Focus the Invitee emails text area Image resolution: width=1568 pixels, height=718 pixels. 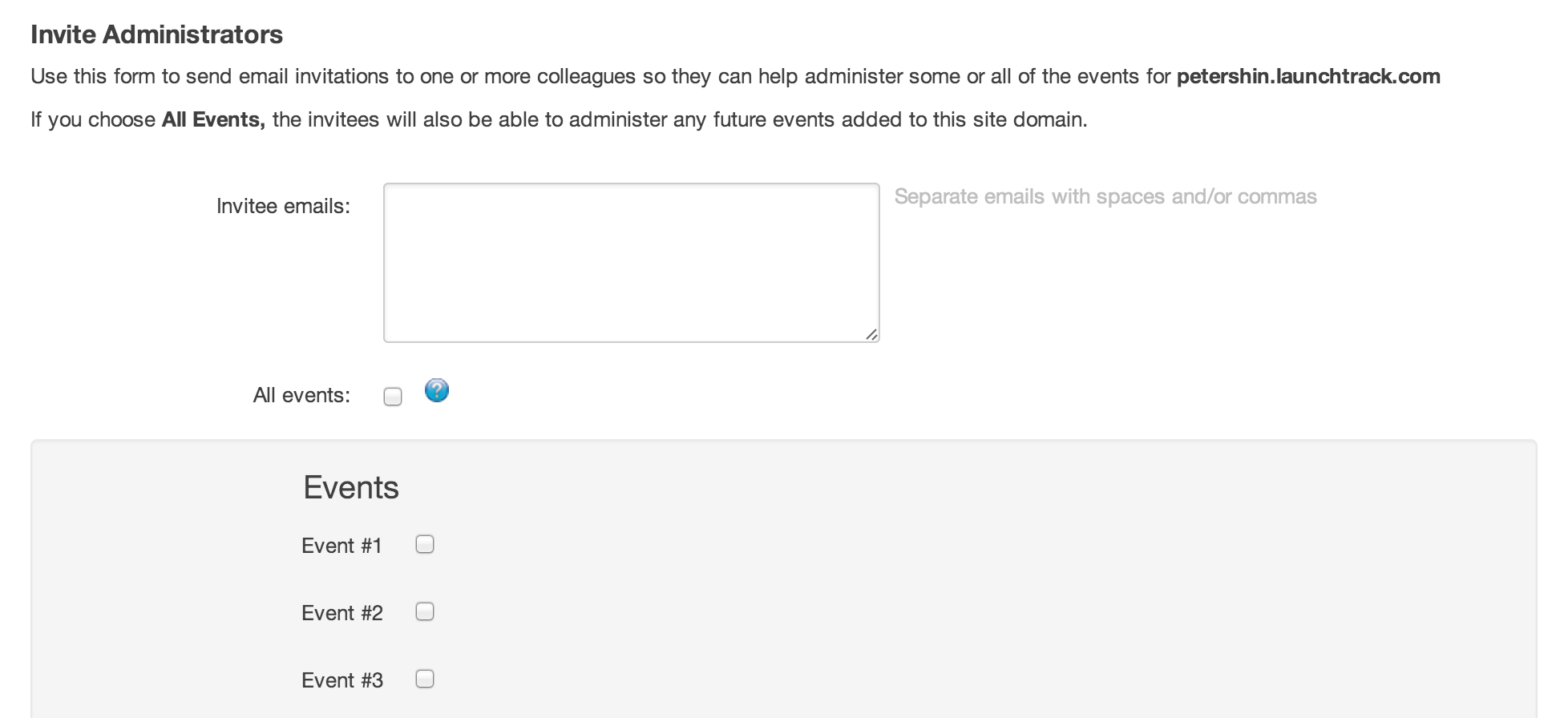(x=632, y=263)
